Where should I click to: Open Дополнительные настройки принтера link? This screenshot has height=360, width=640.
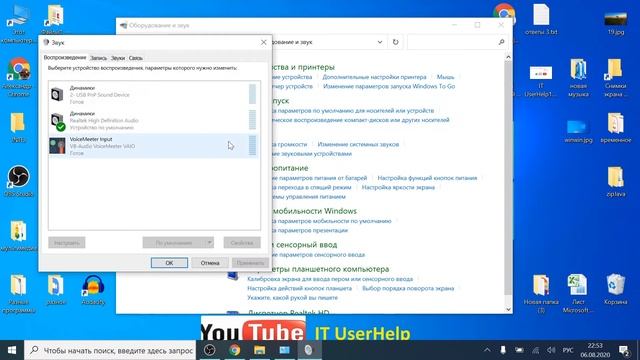click(374, 77)
